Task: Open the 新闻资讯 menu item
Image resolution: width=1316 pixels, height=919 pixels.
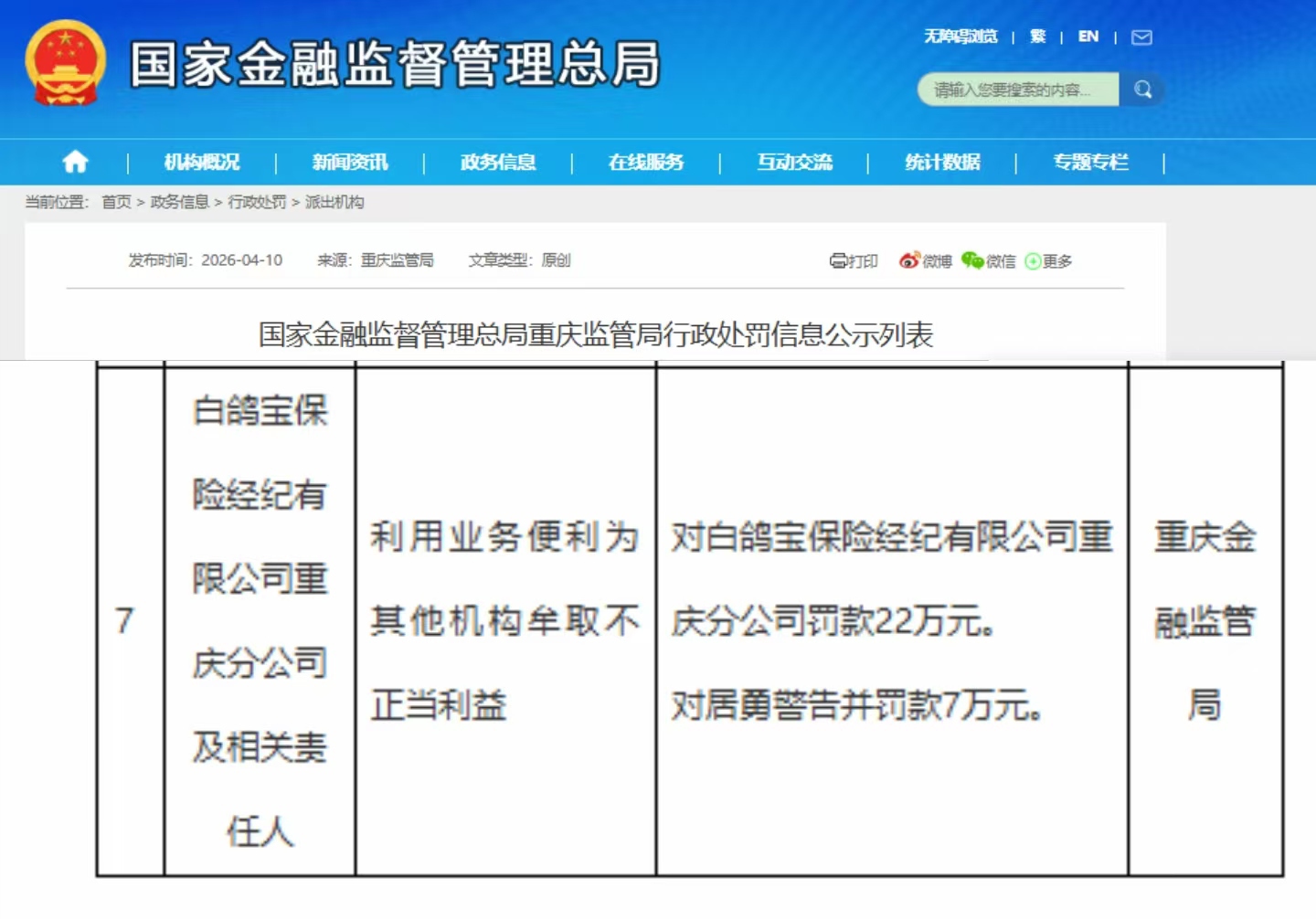Action: [350, 162]
